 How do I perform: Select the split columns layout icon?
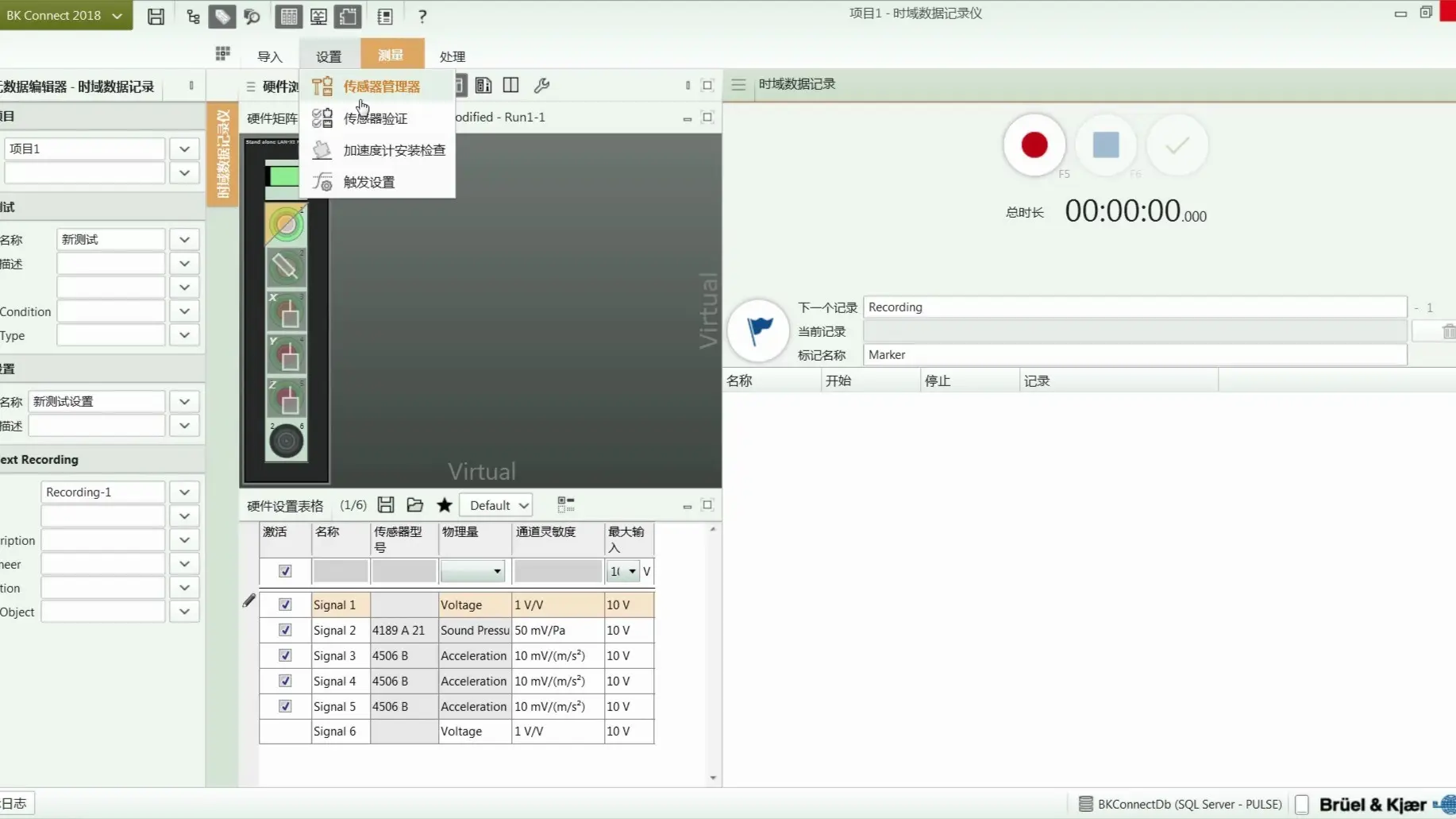click(510, 85)
